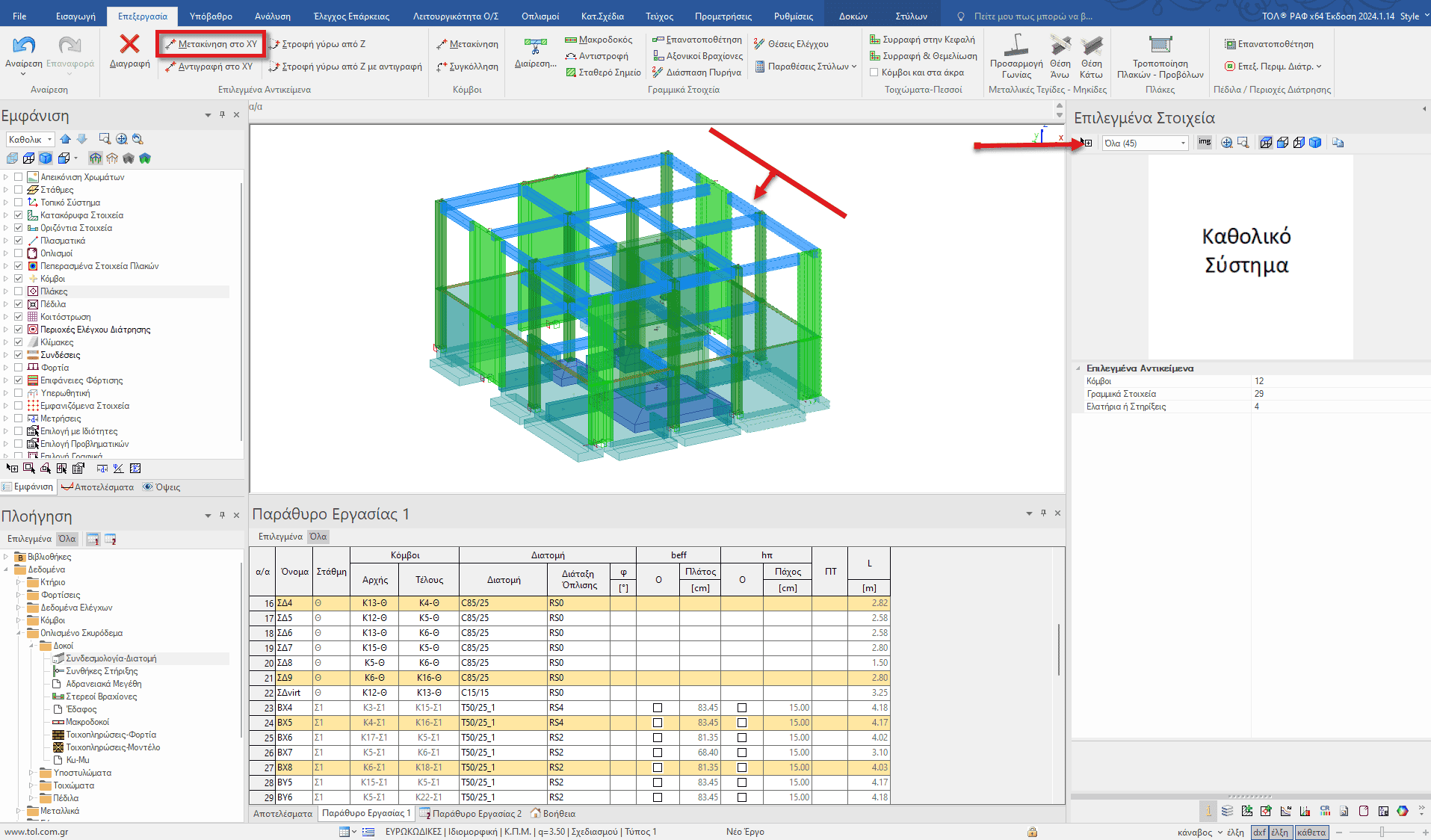The width and height of the screenshot is (1431, 840).
Task: Click the www.tol.com.gr link
Action: [x=37, y=832]
